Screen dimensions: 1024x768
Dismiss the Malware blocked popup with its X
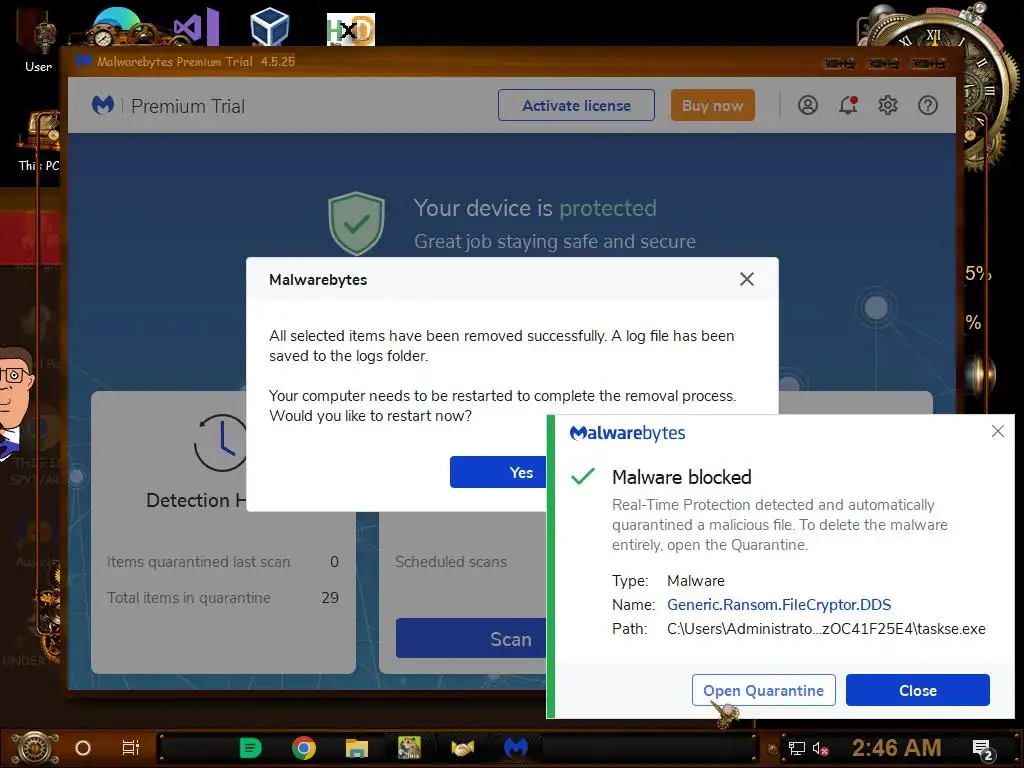[997, 431]
